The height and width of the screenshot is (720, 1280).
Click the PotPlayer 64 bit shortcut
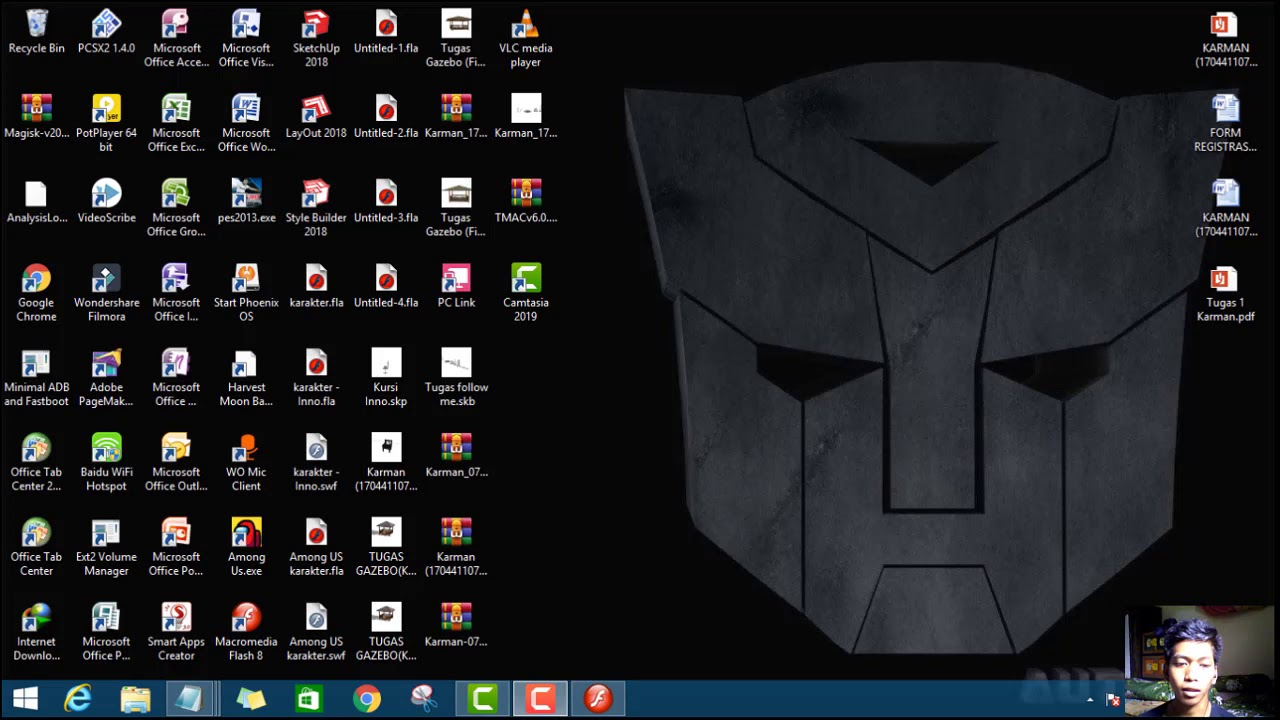point(106,125)
